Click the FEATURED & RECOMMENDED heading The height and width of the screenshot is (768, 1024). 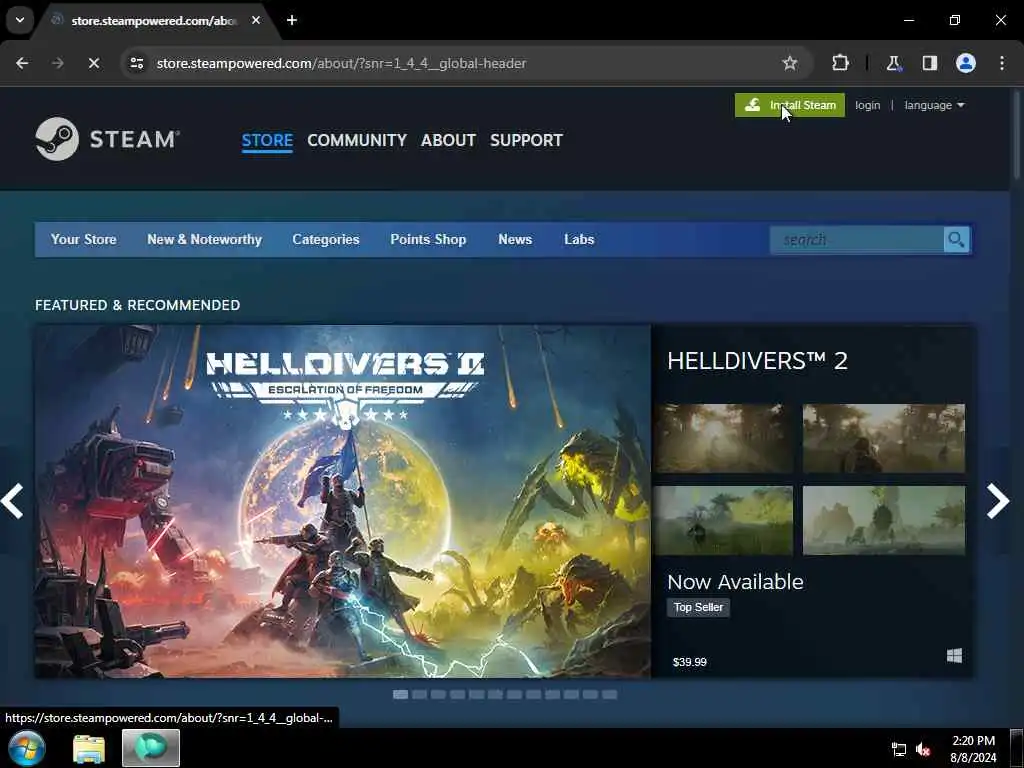[x=138, y=305]
